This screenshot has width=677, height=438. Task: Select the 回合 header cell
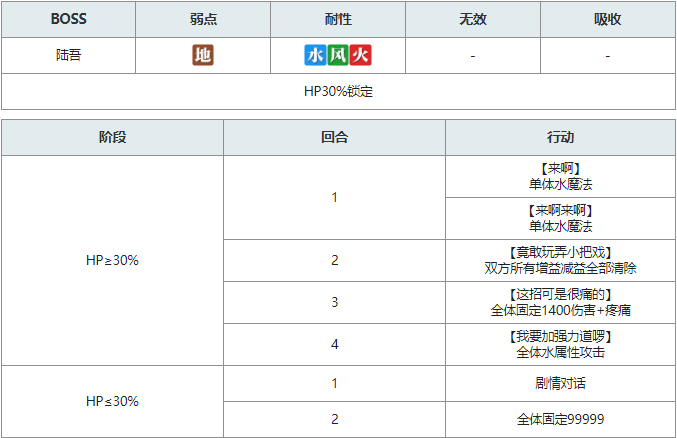(335, 137)
